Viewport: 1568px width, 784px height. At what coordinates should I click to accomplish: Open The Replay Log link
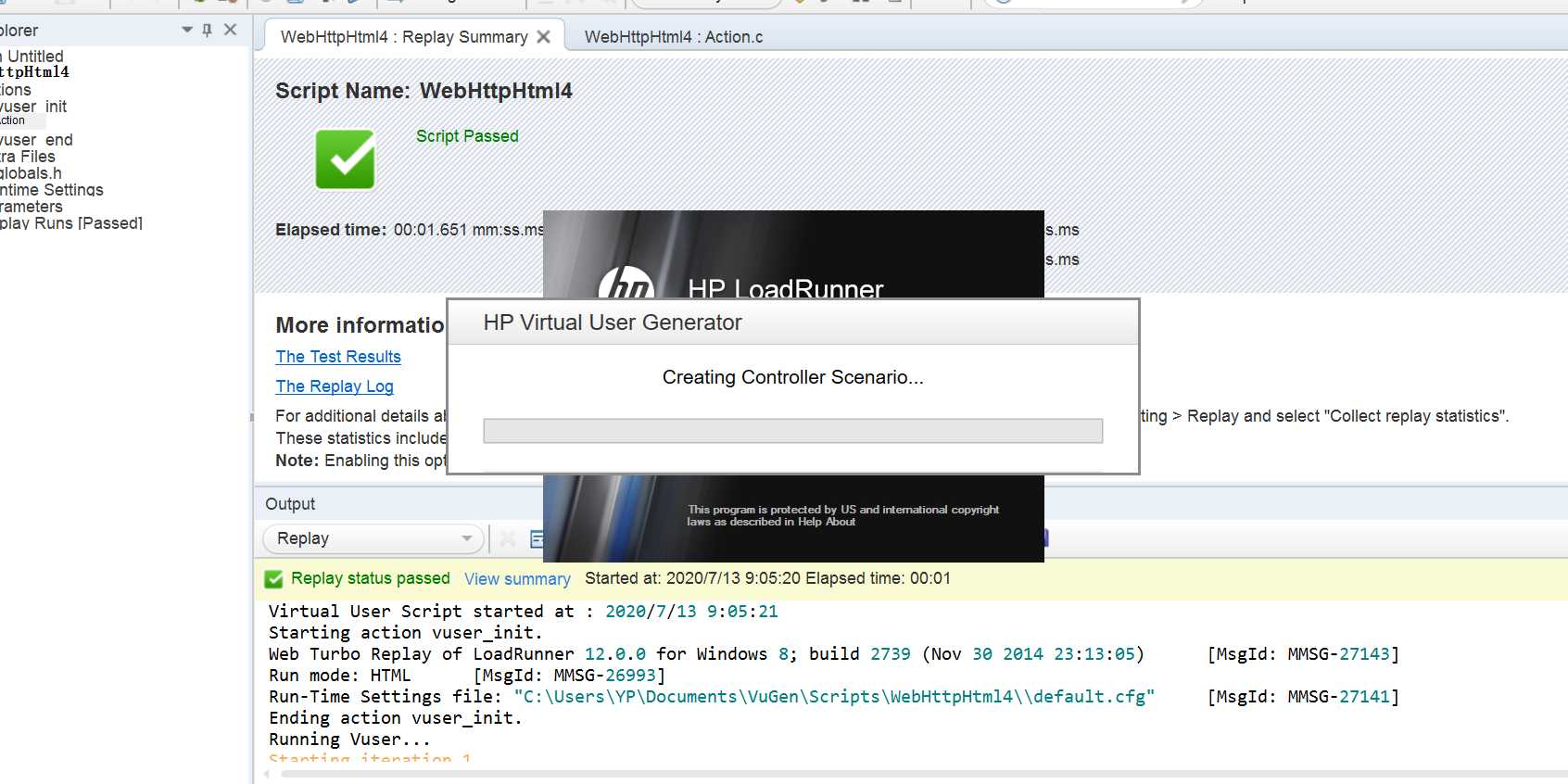pyautogui.click(x=335, y=386)
